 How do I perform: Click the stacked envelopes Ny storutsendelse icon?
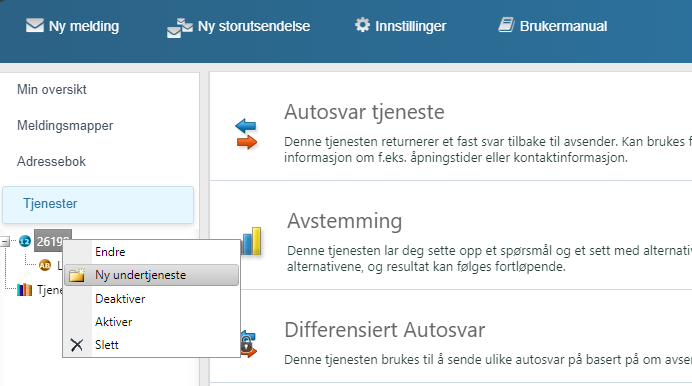click(180, 28)
